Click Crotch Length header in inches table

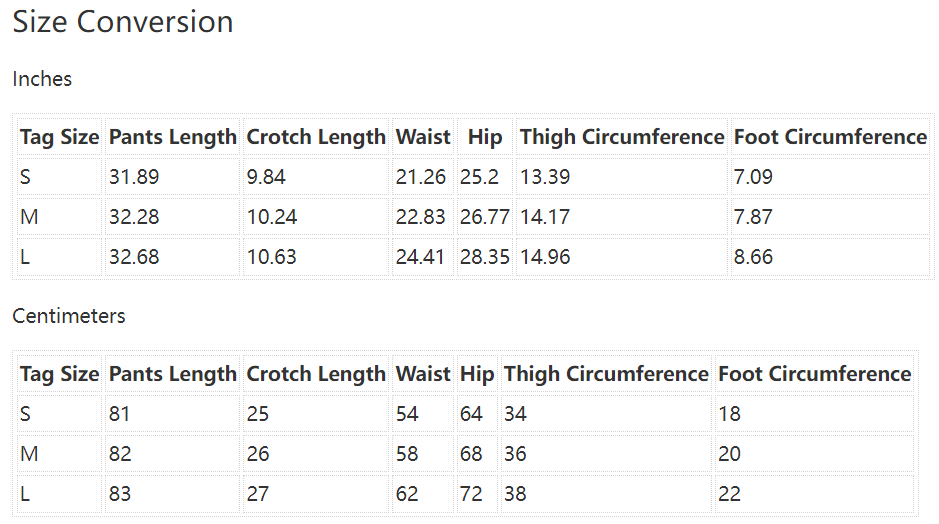(x=316, y=137)
